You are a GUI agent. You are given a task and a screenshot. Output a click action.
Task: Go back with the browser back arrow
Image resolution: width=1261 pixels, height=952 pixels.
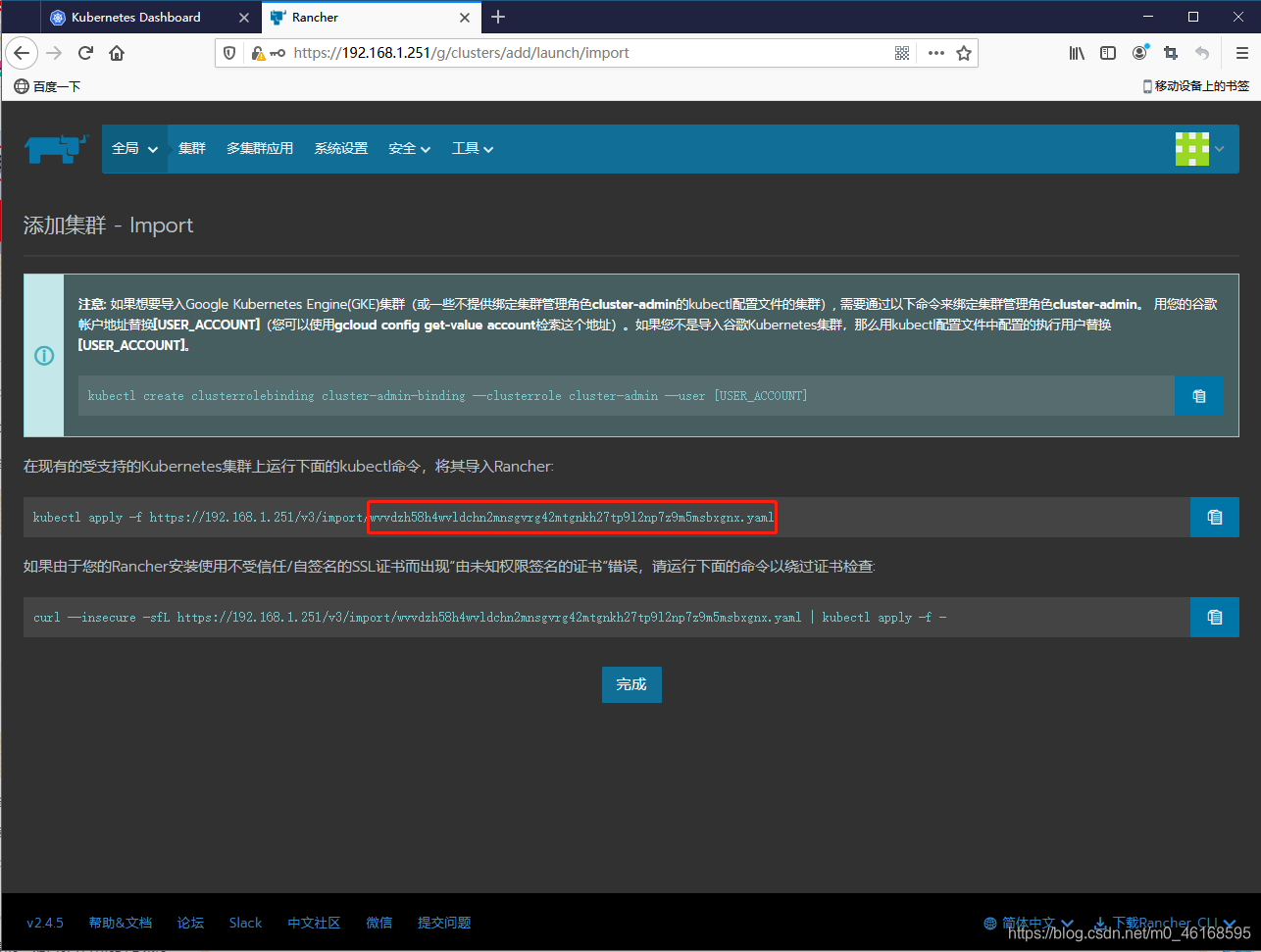click(x=22, y=53)
